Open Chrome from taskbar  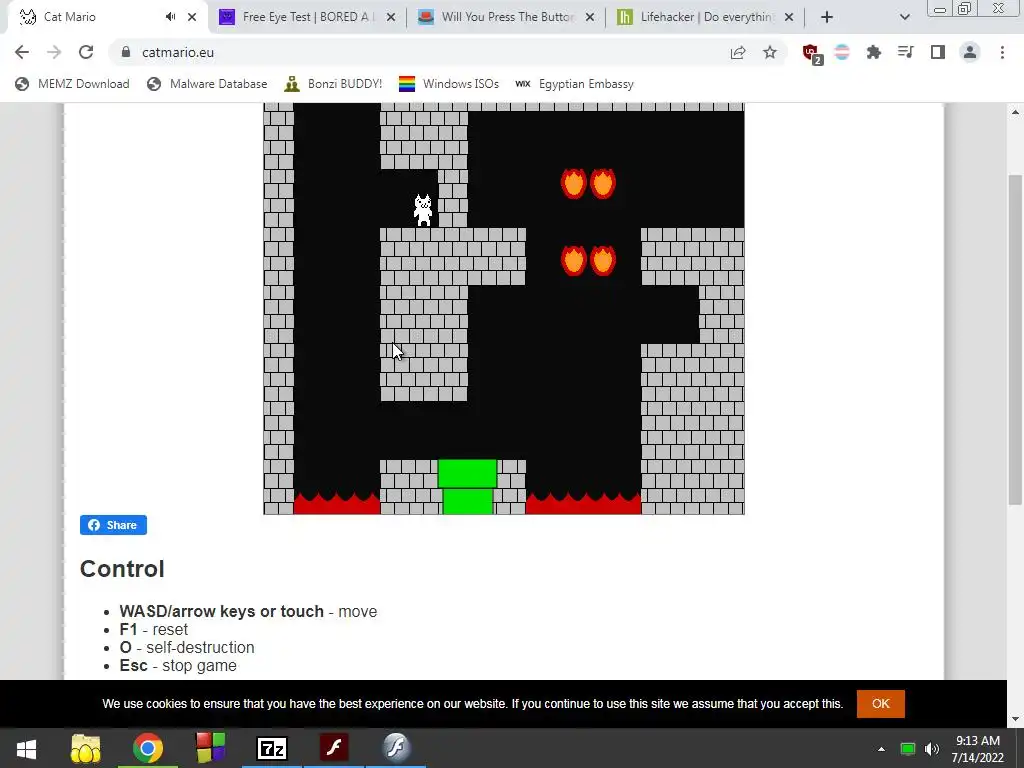[x=148, y=748]
